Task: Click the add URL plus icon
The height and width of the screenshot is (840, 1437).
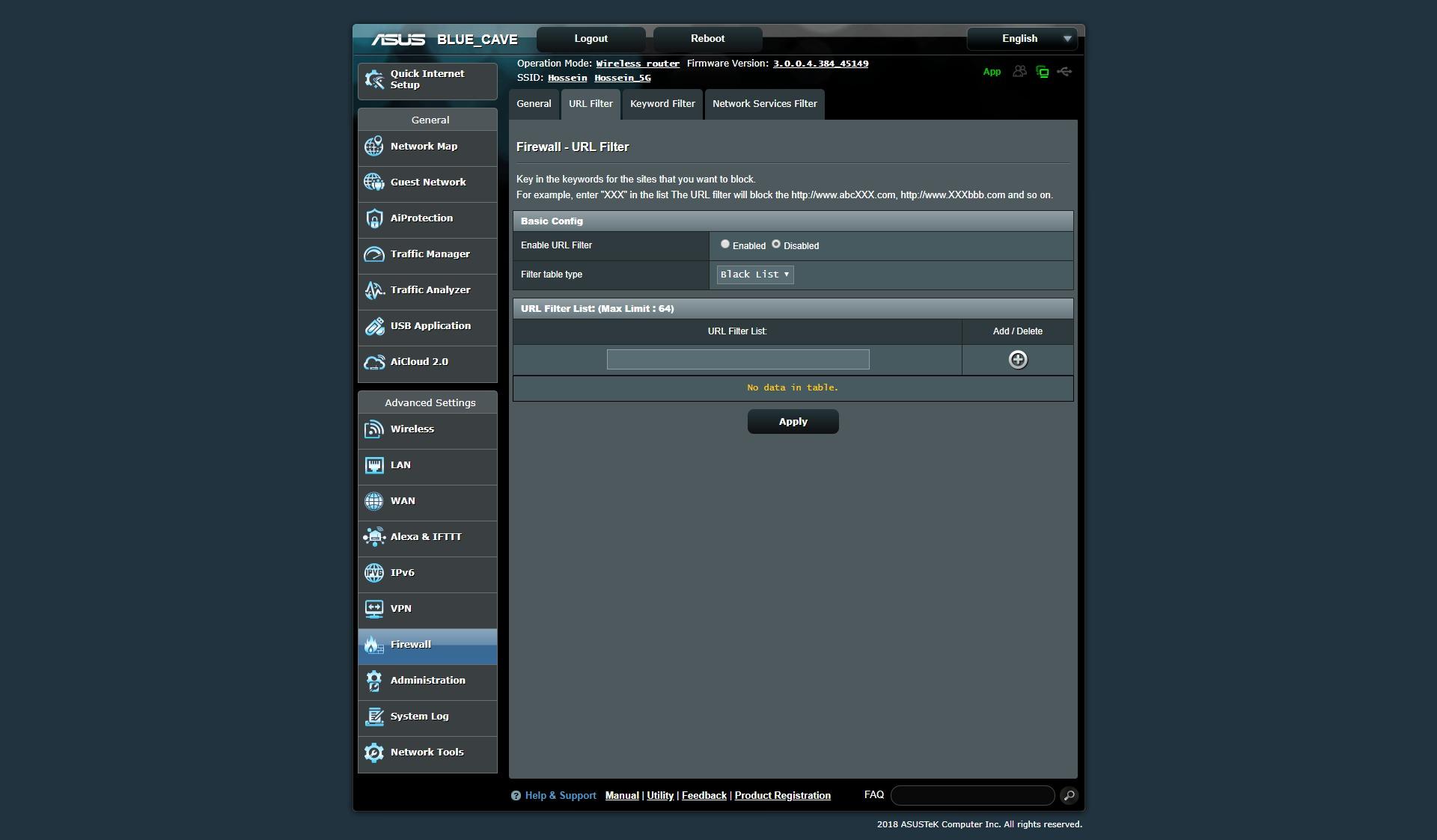Action: coord(1017,360)
